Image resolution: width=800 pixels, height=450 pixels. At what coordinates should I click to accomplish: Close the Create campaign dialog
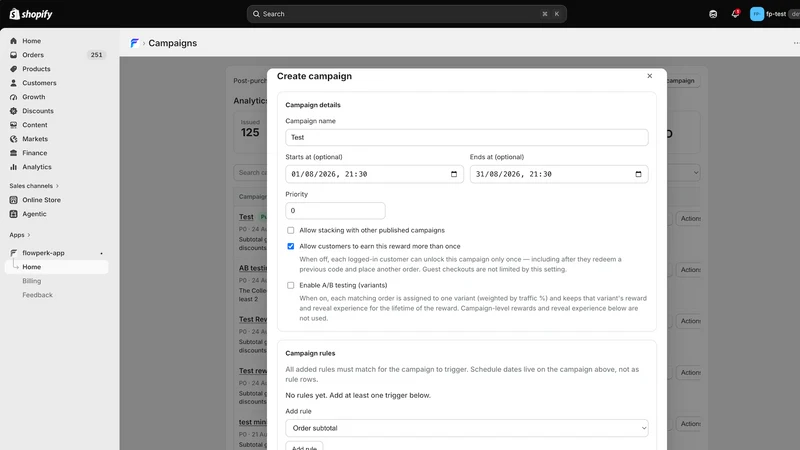click(649, 76)
